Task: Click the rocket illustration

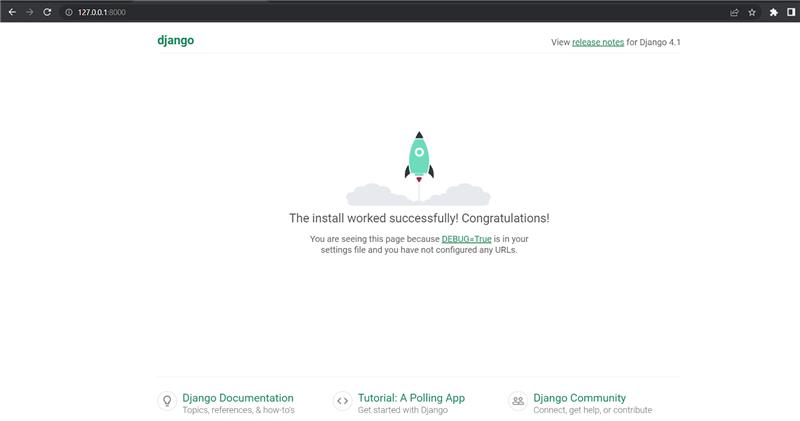Action: [x=419, y=157]
